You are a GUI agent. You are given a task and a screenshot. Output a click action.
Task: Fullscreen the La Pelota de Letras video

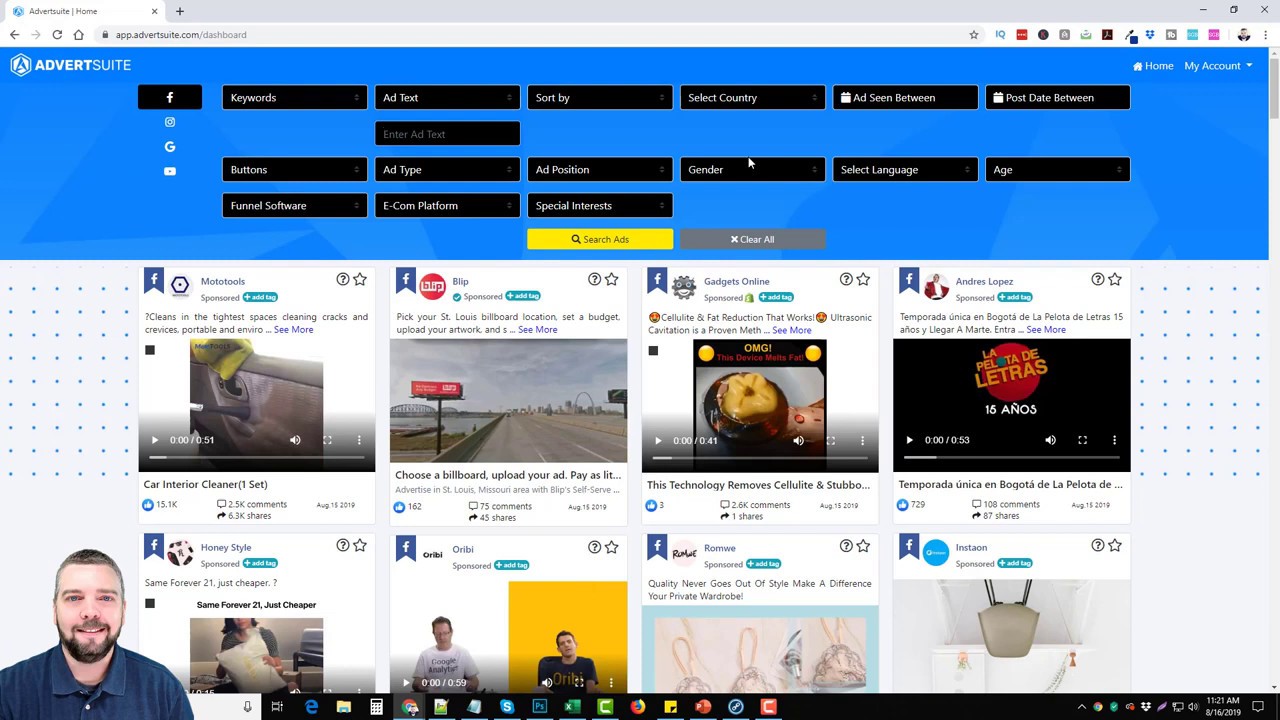1082,440
